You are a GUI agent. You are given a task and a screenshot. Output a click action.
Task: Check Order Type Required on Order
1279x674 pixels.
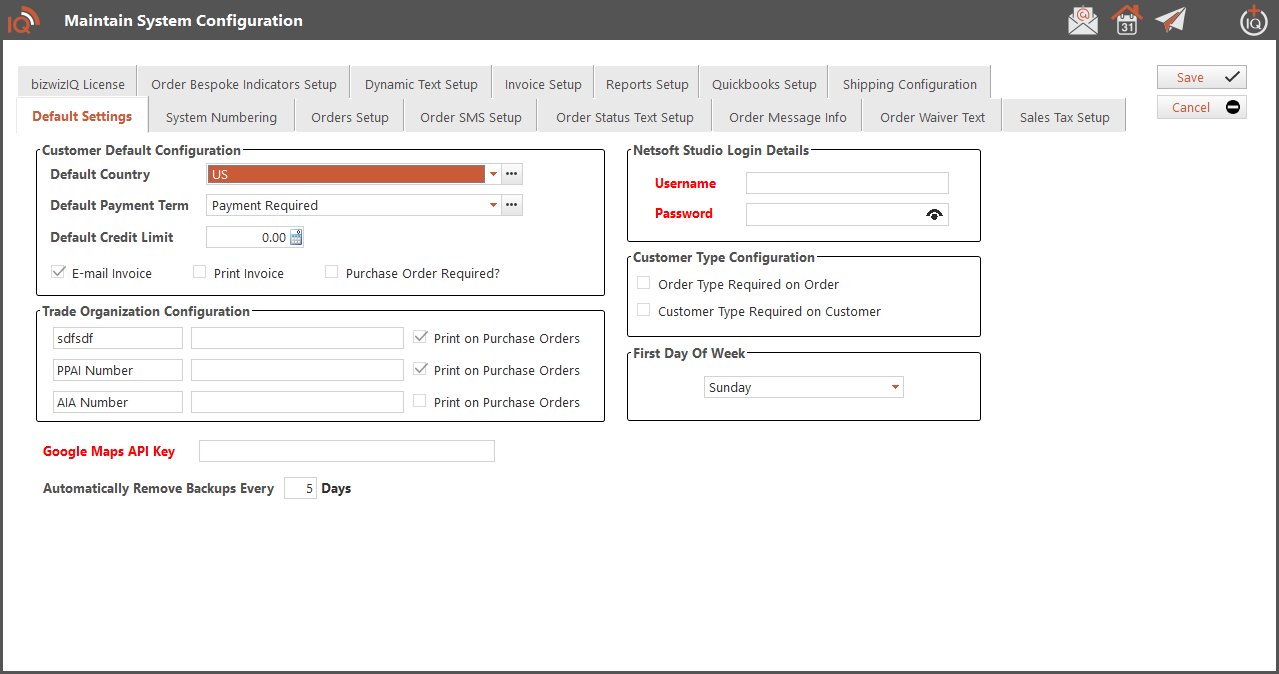[x=644, y=284]
